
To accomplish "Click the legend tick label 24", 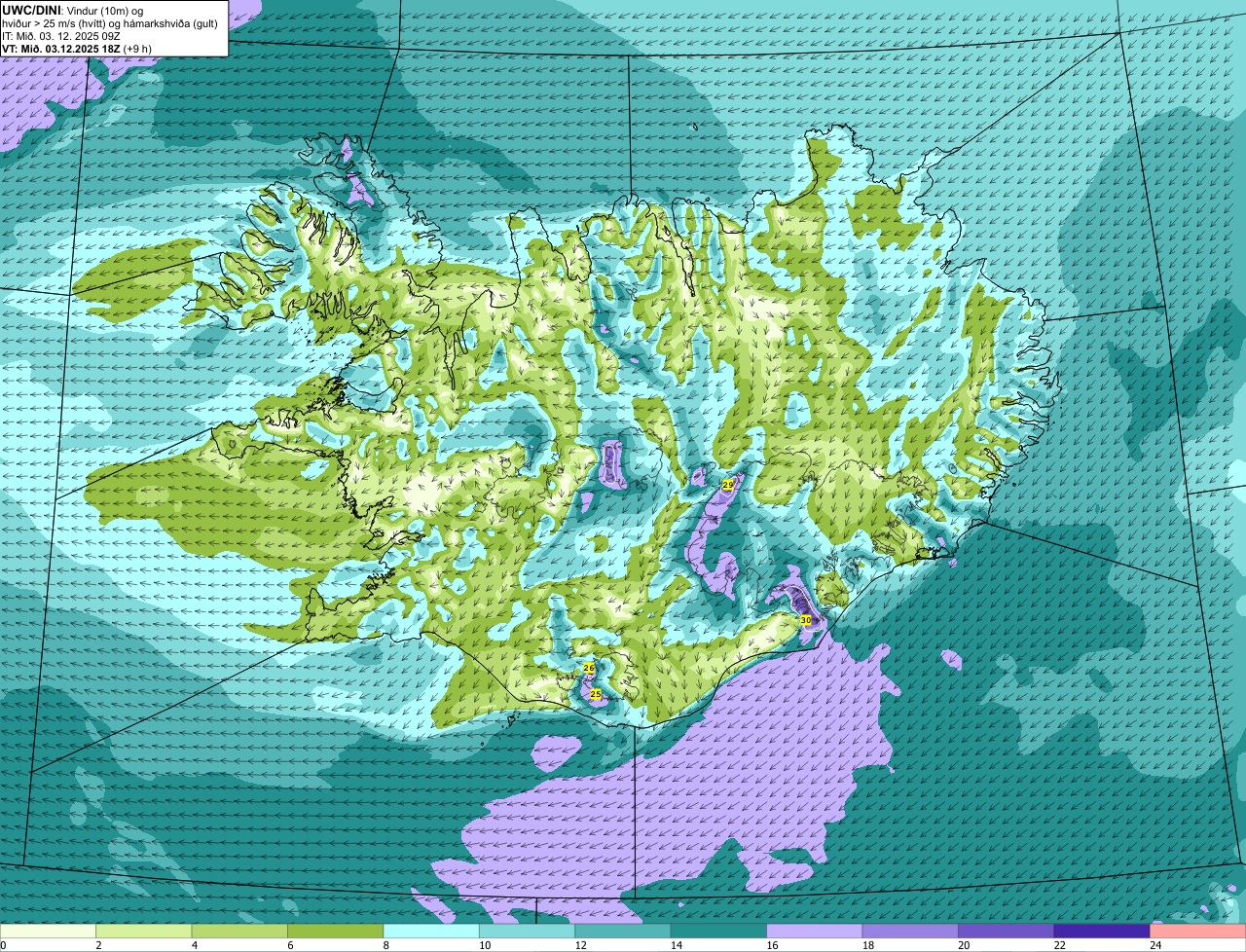I will [1155, 945].
